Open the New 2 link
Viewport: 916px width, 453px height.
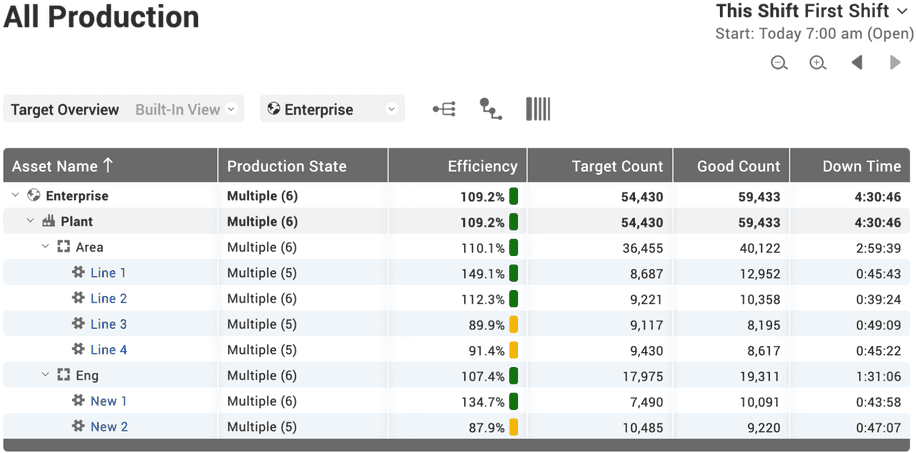tap(109, 427)
